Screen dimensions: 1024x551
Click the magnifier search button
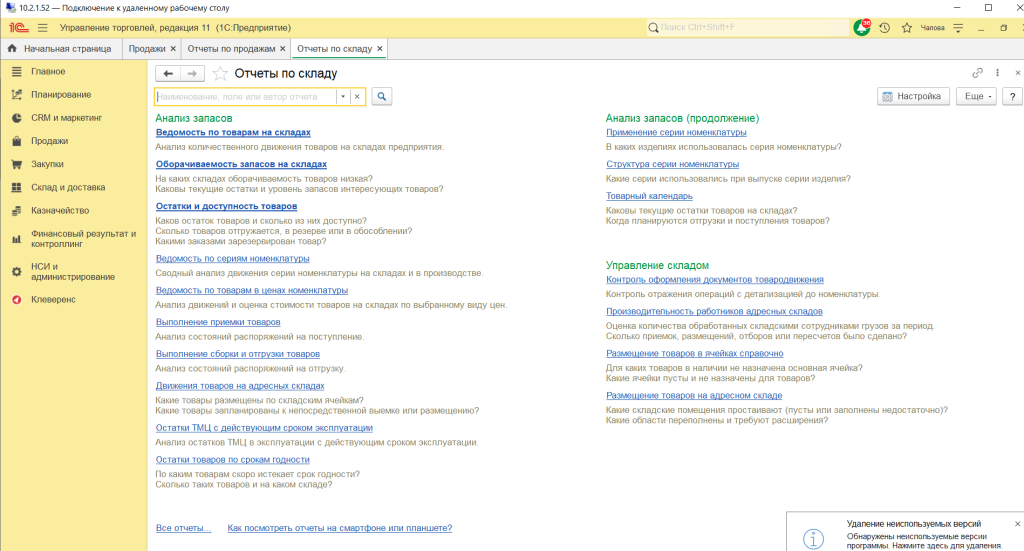point(382,97)
